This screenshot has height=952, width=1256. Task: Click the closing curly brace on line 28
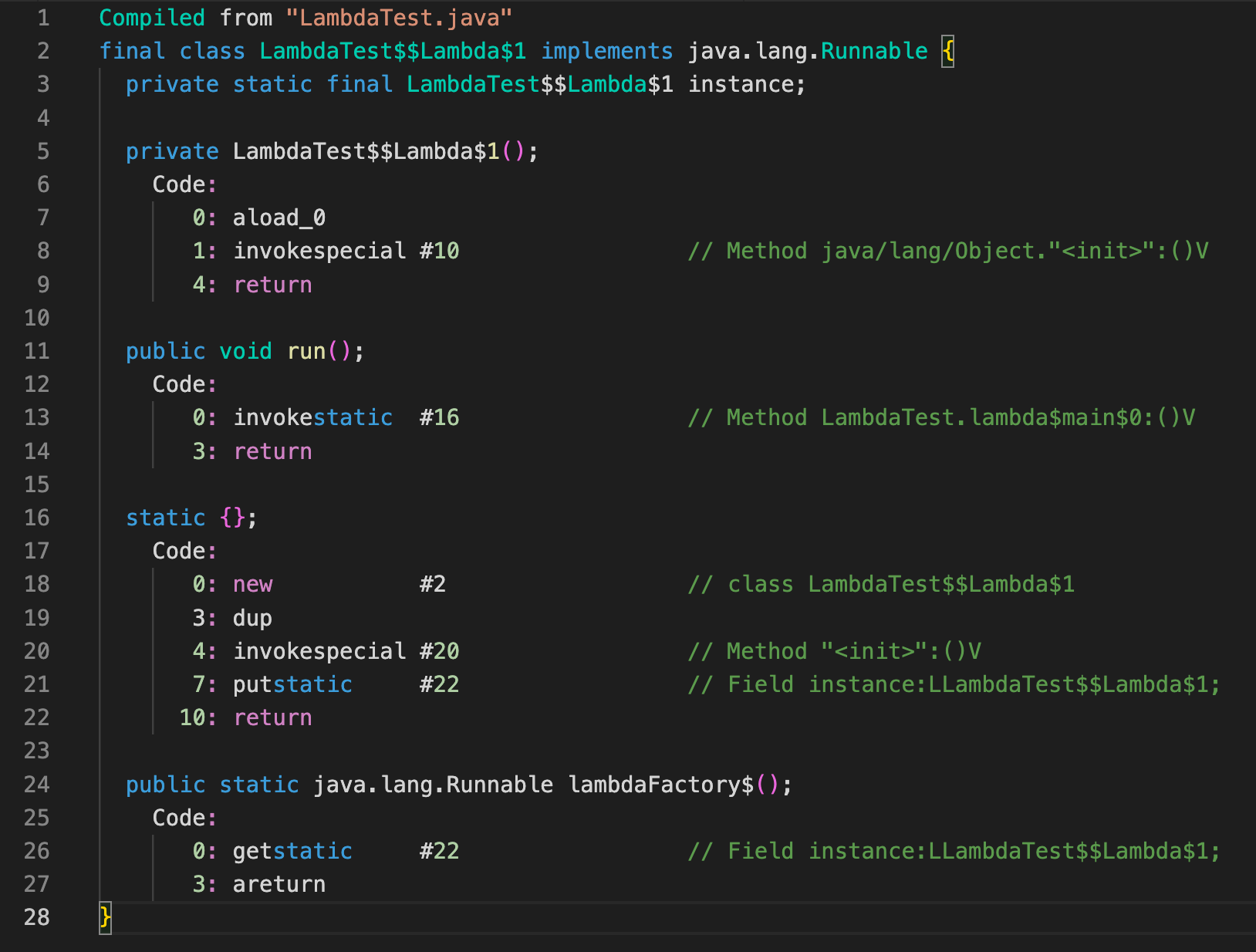tap(106, 917)
